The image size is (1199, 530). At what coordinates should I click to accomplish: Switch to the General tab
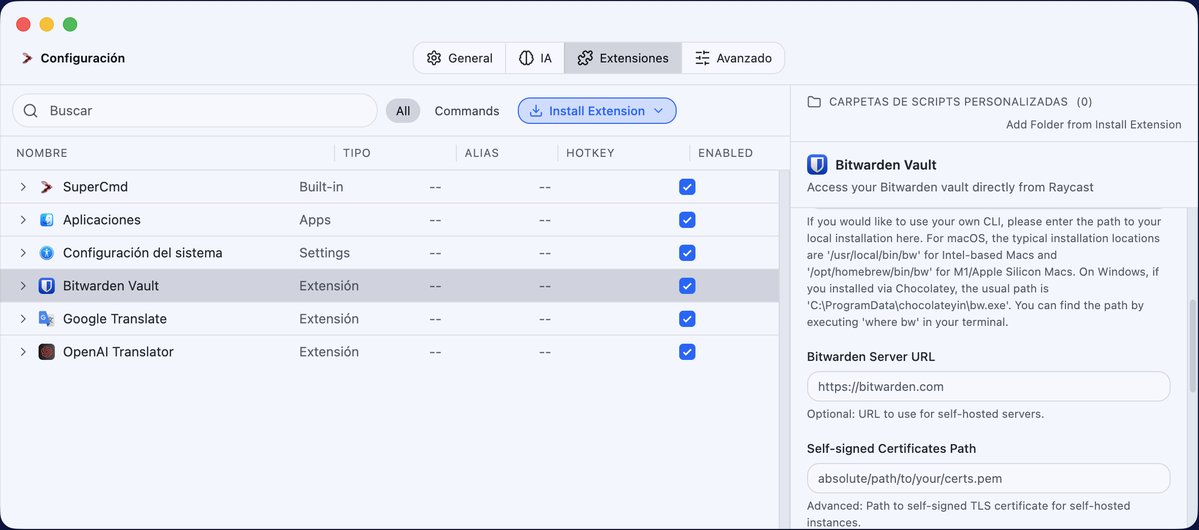pyautogui.click(x=460, y=58)
